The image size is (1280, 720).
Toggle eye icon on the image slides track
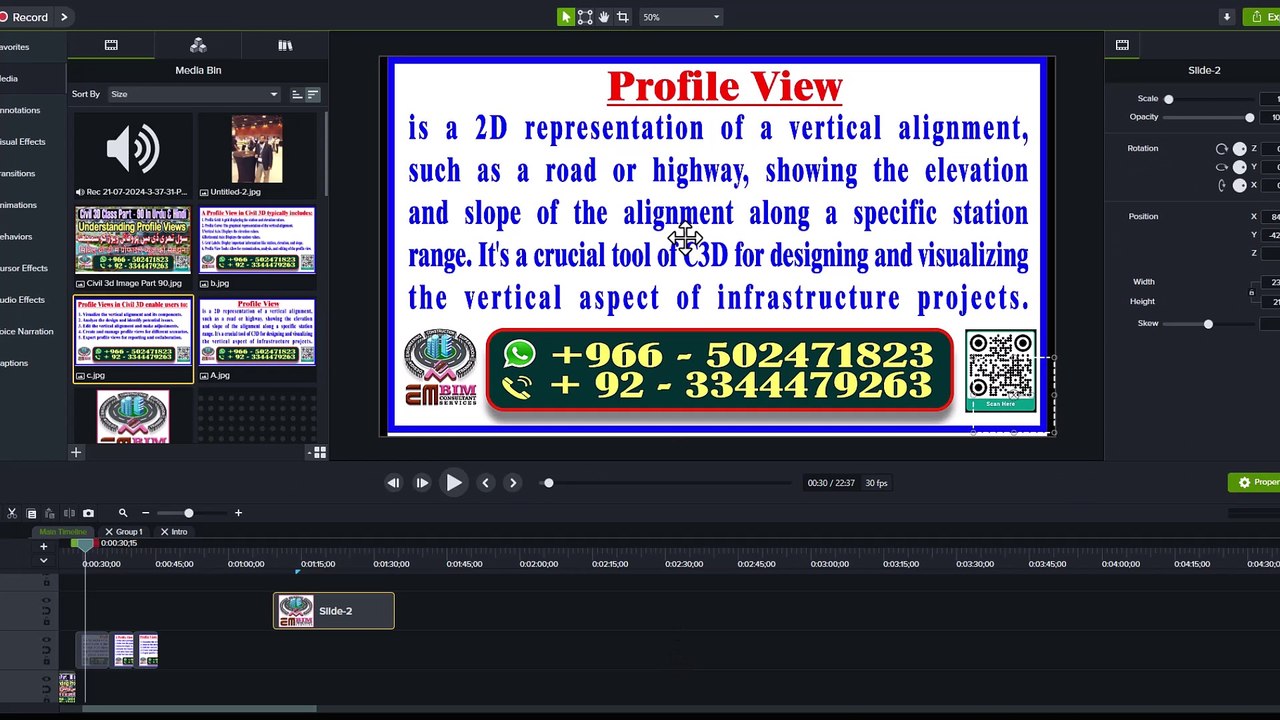coord(46,640)
